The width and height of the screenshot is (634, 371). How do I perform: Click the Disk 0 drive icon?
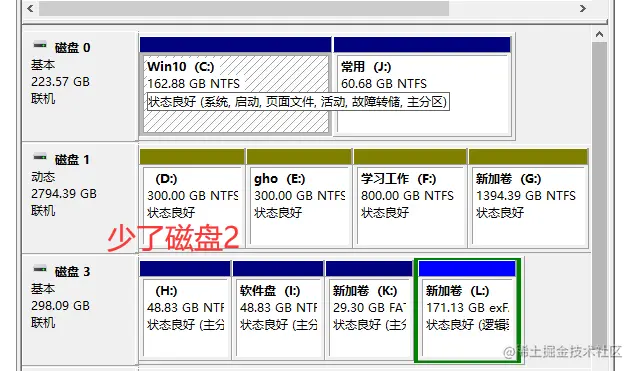click(x=40, y=45)
